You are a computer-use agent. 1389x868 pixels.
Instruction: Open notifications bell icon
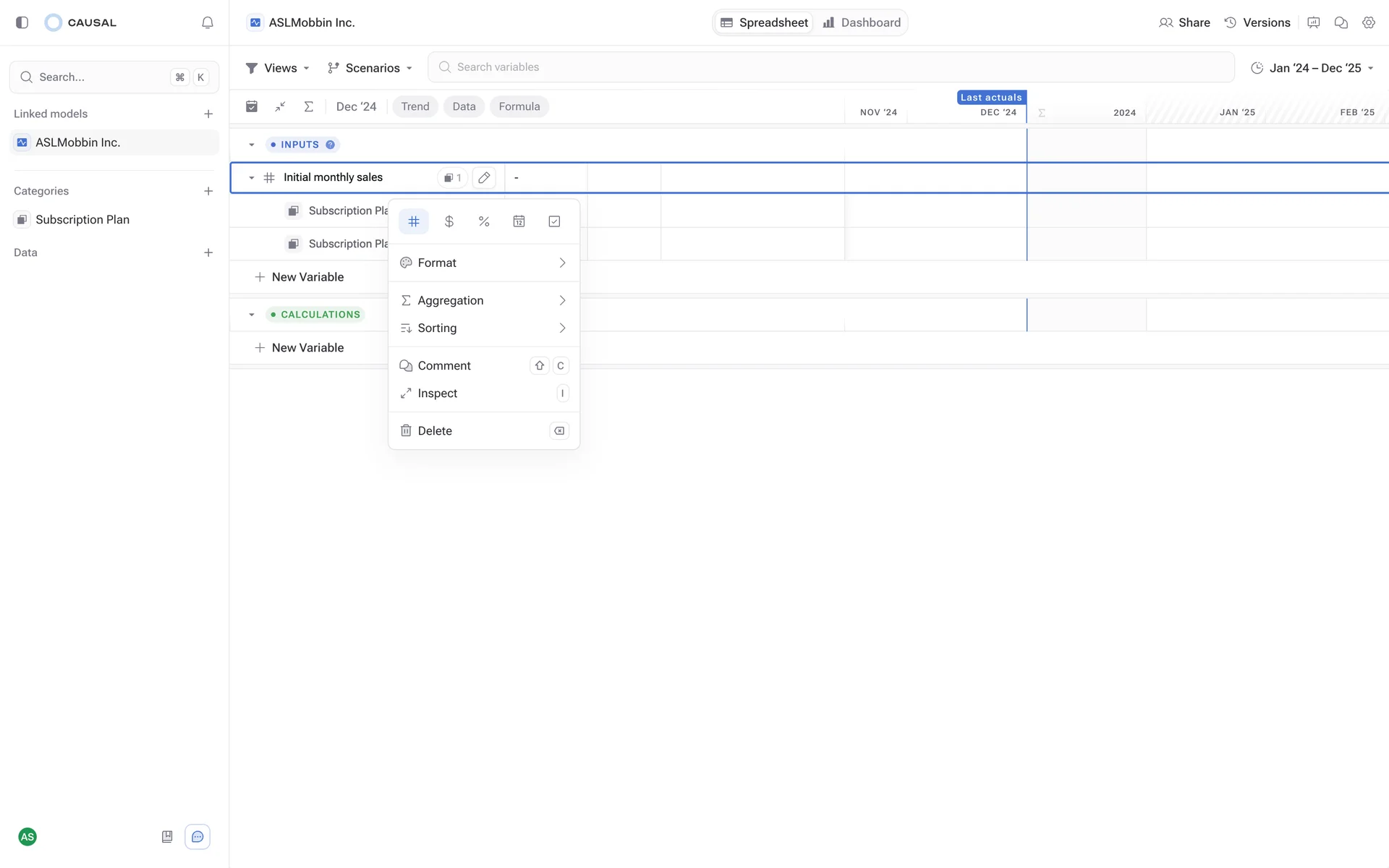coord(208,22)
